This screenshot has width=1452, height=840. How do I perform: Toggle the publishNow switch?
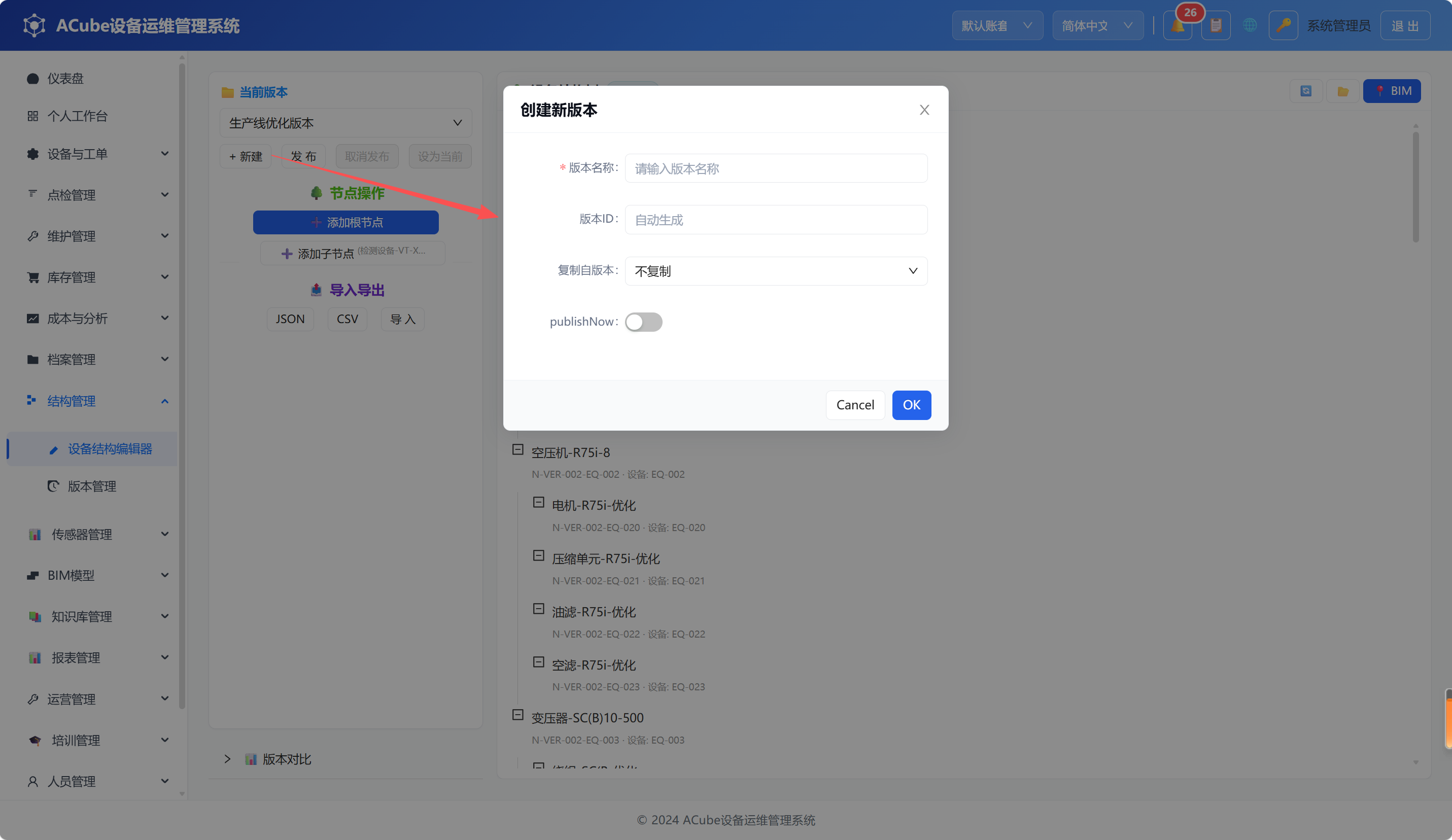click(644, 322)
